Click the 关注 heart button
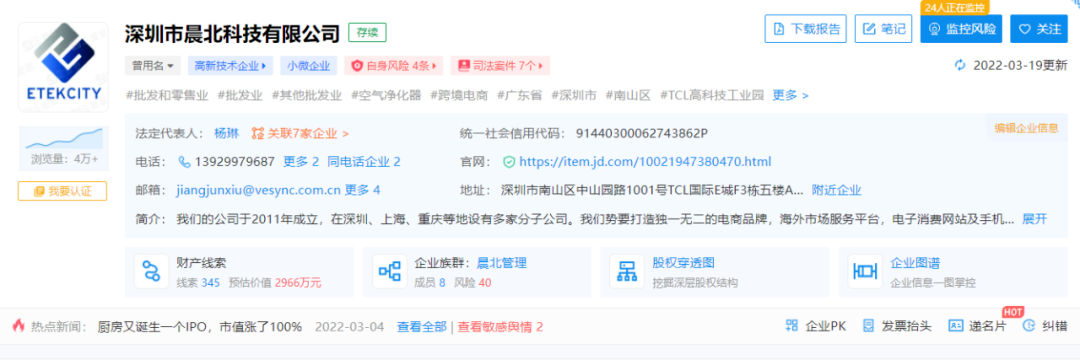Image resolution: width=1080 pixels, height=360 pixels. click(x=1039, y=29)
